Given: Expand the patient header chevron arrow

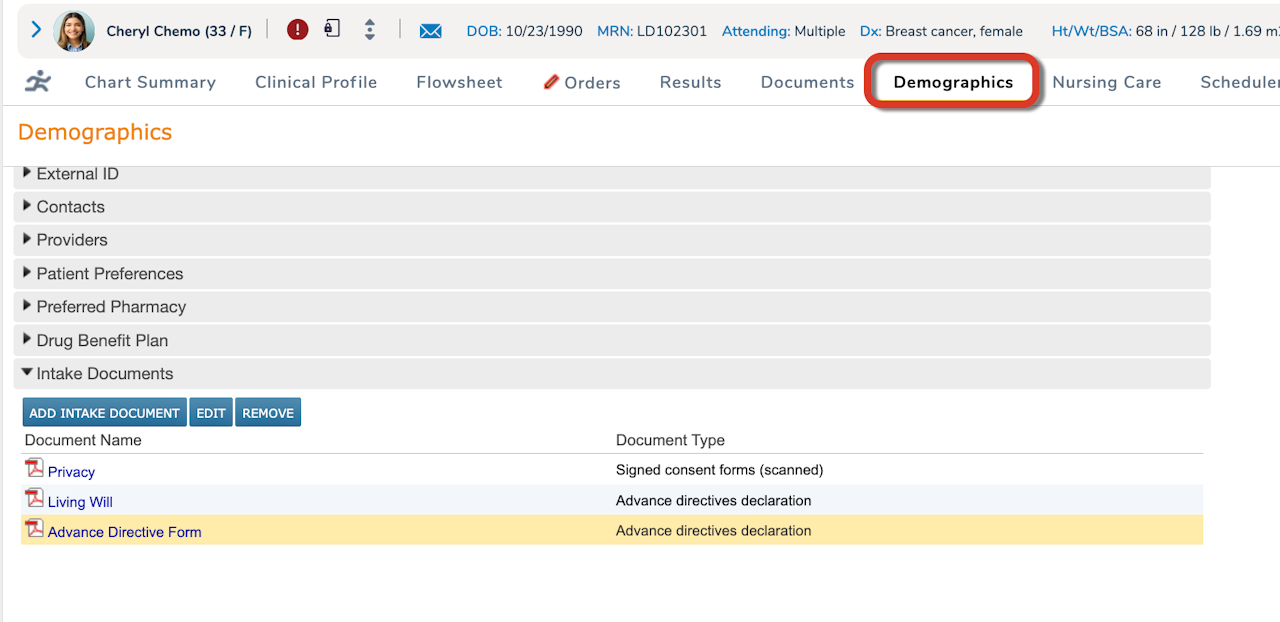Looking at the screenshot, I should pyautogui.click(x=36, y=30).
